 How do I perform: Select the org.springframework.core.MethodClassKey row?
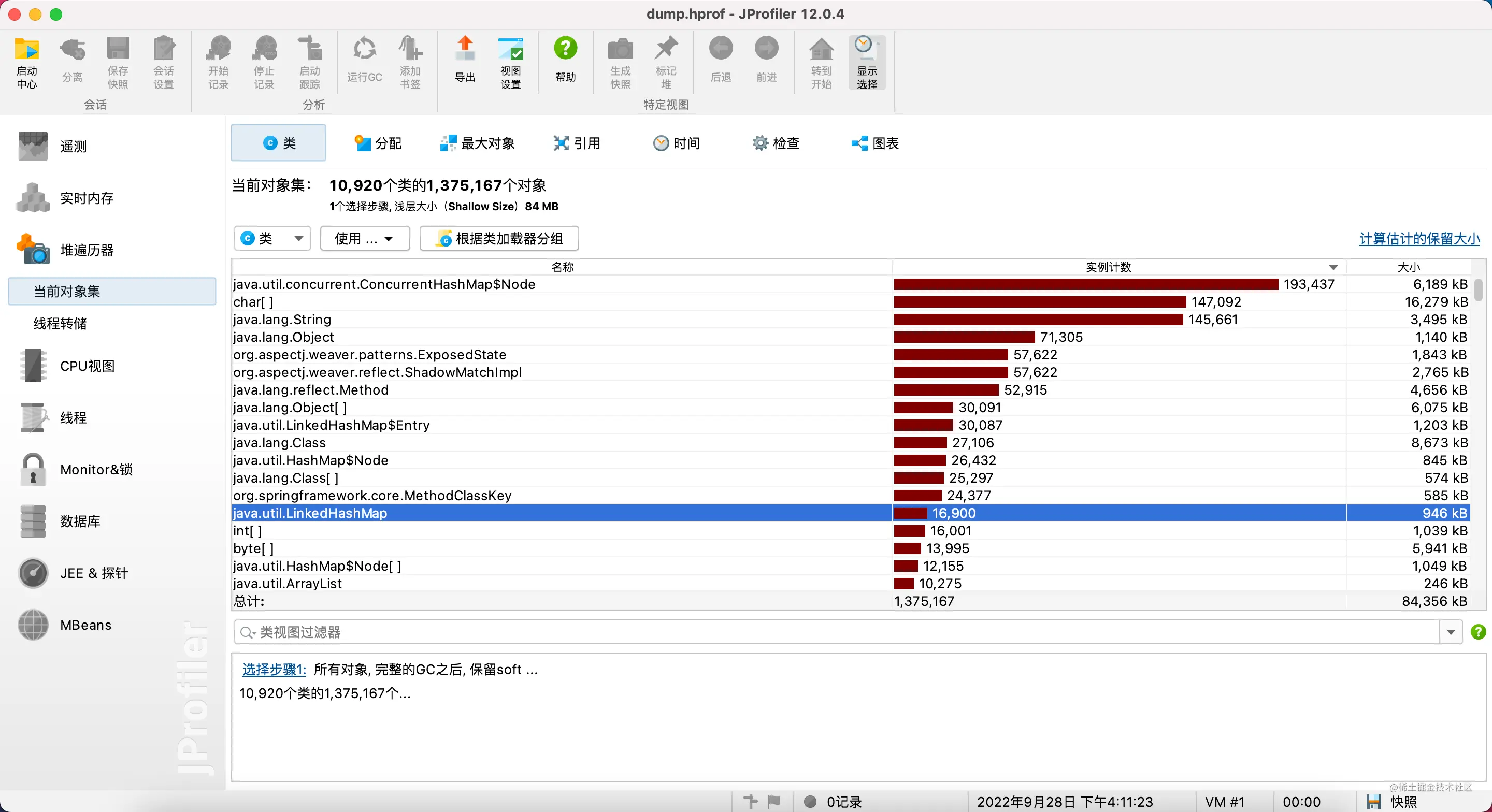pyautogui.click(x=851, y=495)
